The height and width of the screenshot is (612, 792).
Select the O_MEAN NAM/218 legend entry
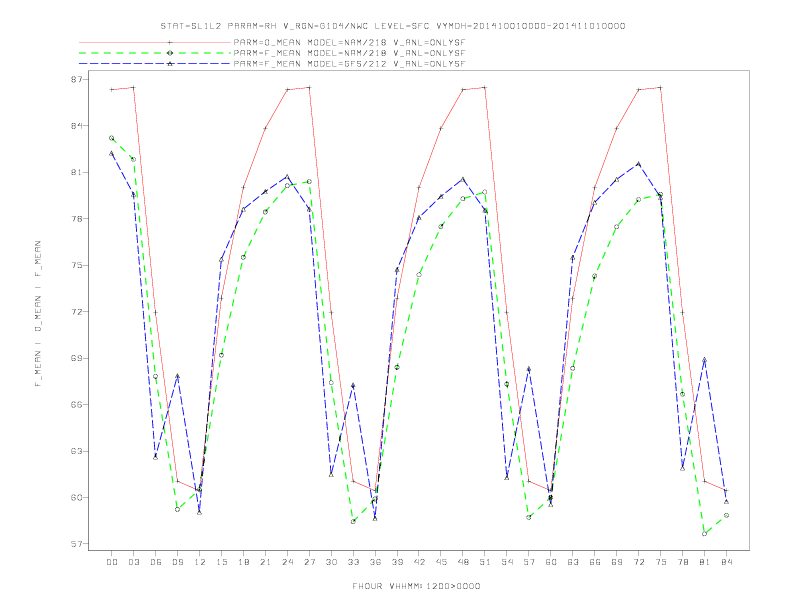[349, 42]
